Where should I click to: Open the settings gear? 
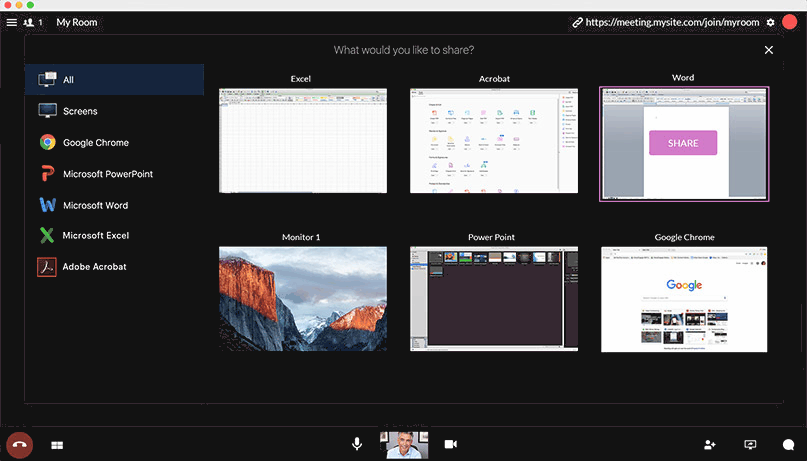pos(770,23)
